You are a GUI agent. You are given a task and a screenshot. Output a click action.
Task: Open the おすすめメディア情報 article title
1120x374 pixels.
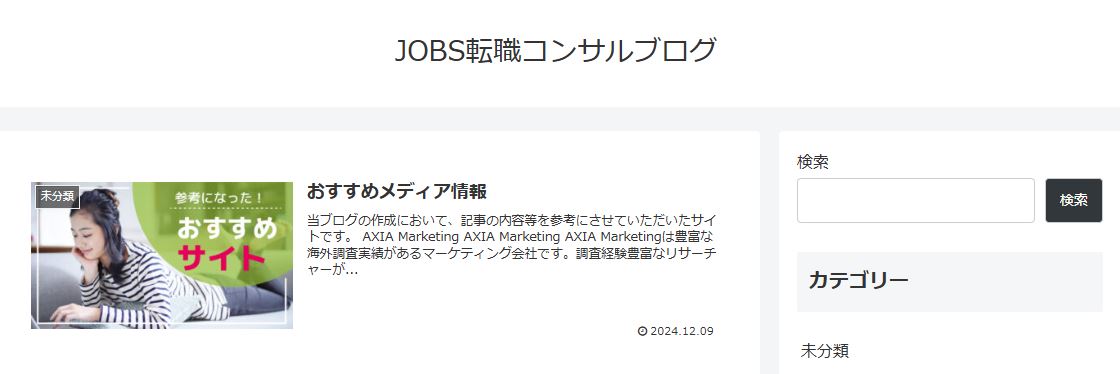point(397,191)
